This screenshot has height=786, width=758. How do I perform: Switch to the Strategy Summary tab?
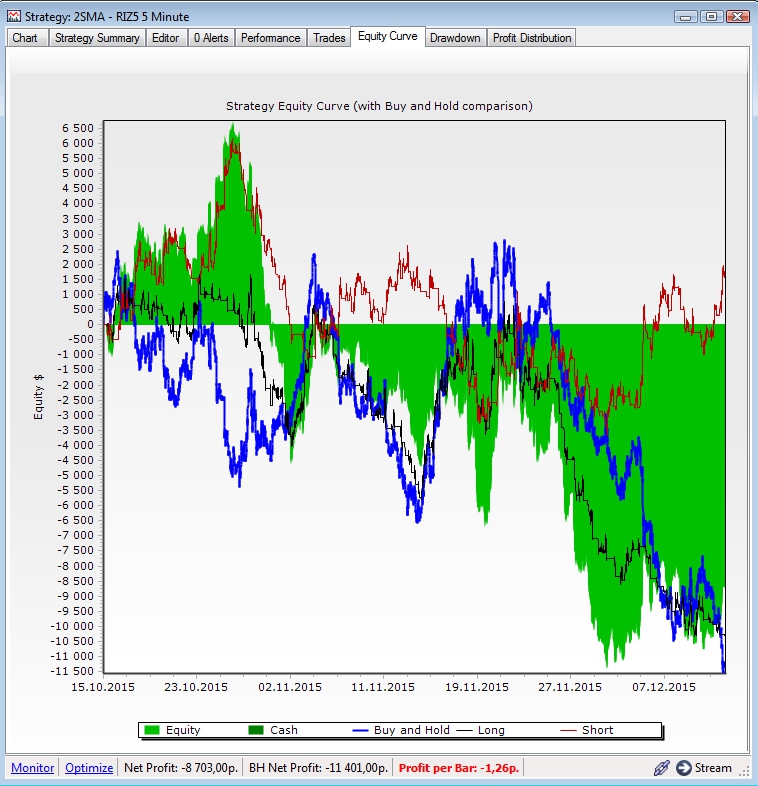[97, 38]
